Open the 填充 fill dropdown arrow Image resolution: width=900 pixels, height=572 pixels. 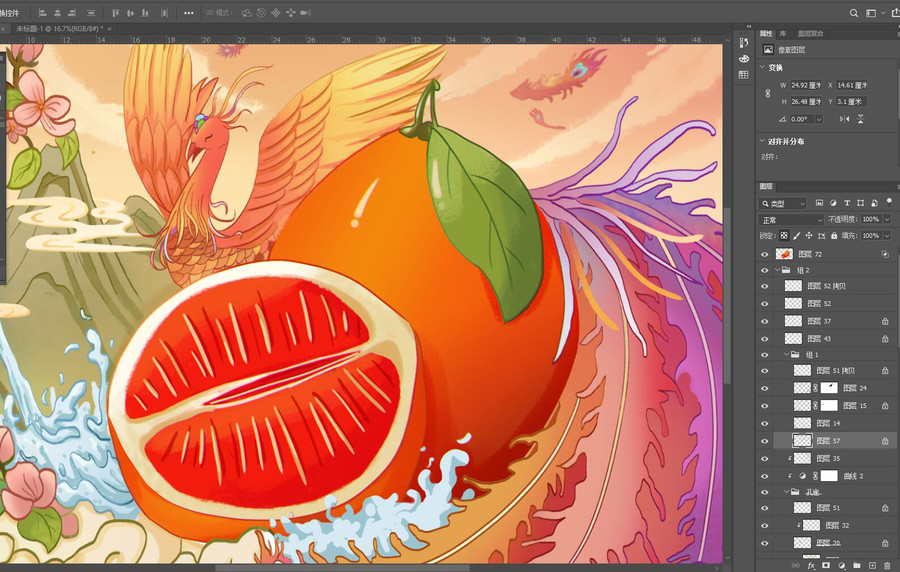tap(887, 236)
